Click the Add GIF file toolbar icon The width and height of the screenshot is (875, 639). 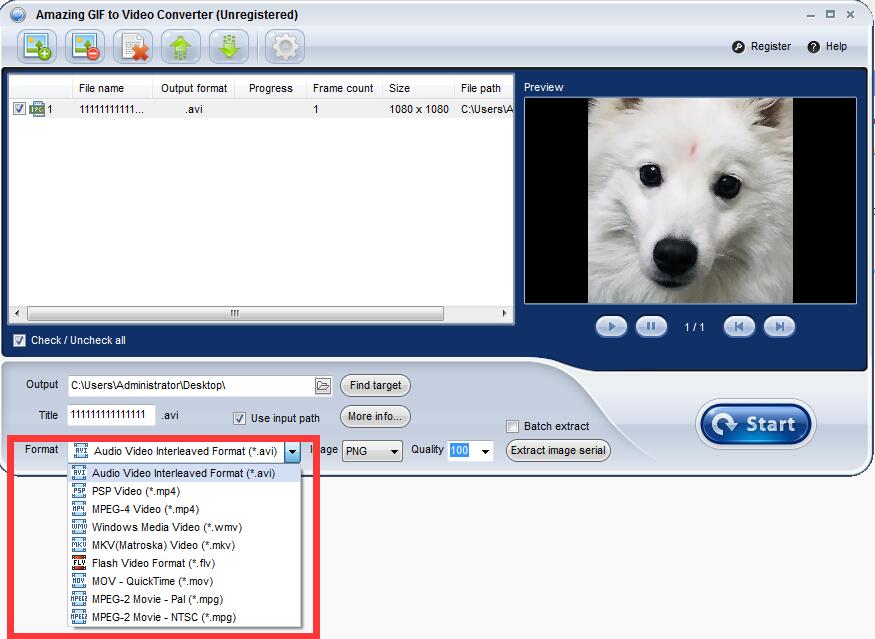pos(37,46)
